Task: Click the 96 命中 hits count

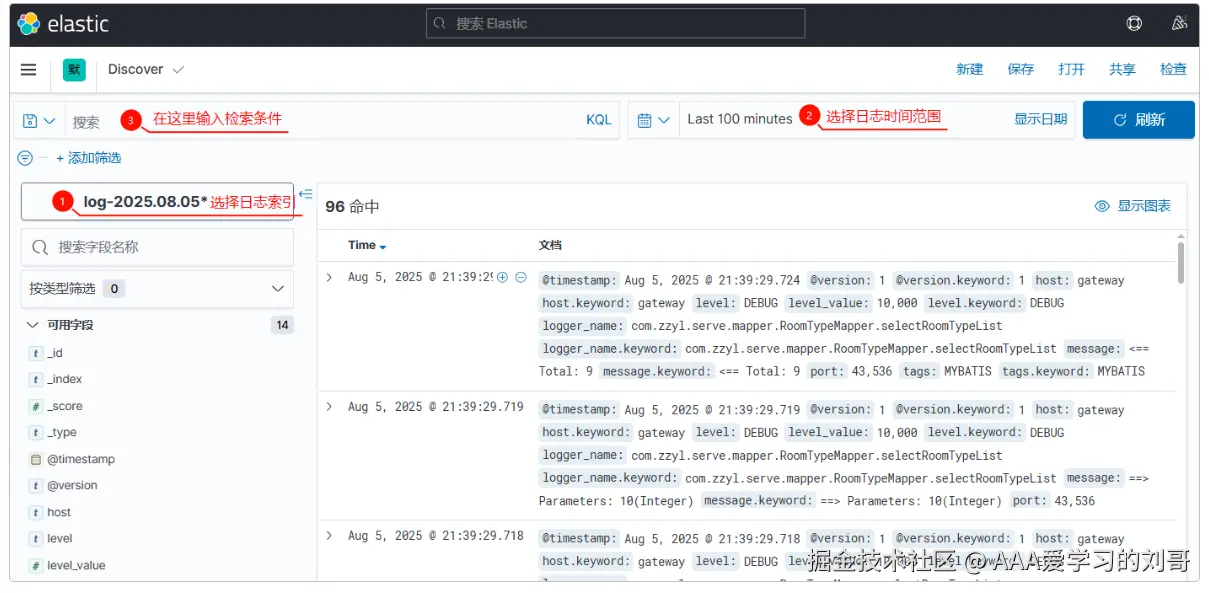Action: tap(352, 207)
